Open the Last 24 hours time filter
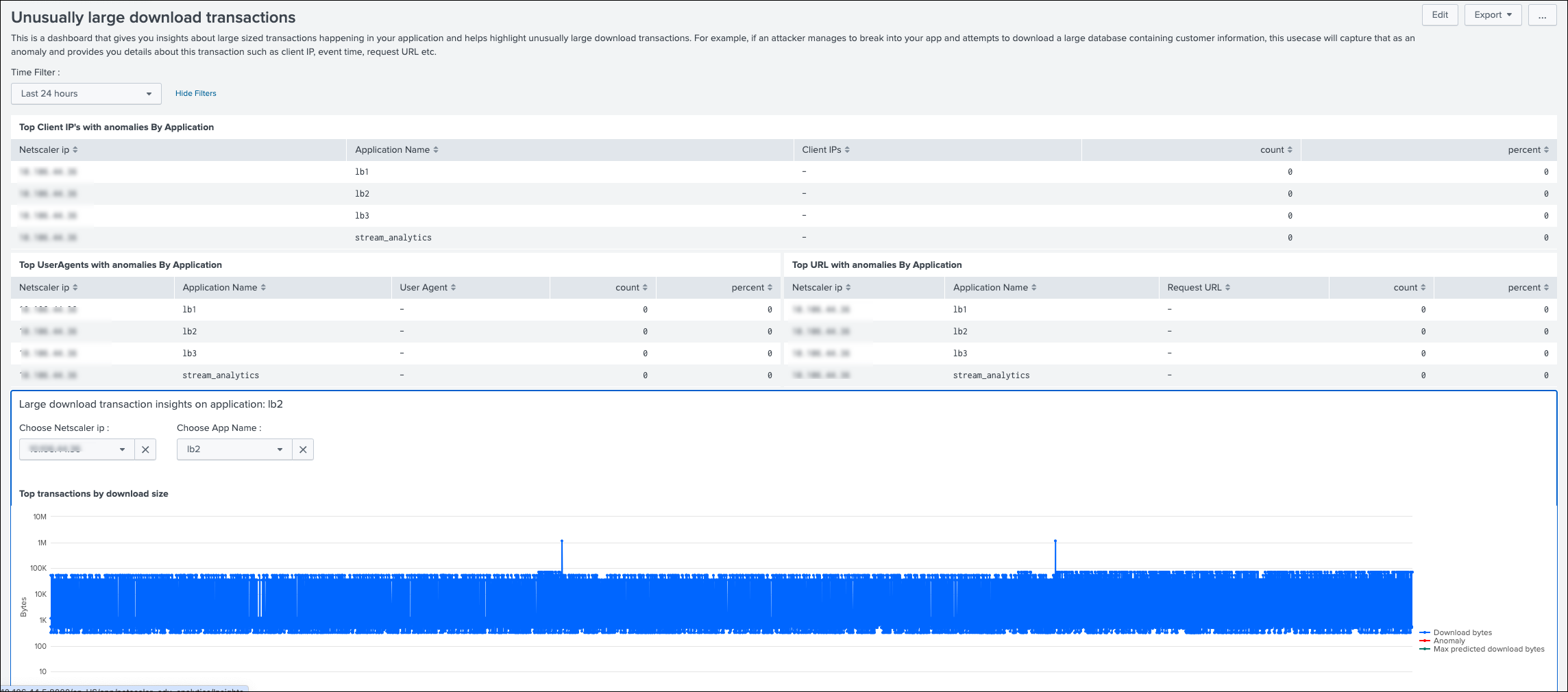 tap(86, 94)
